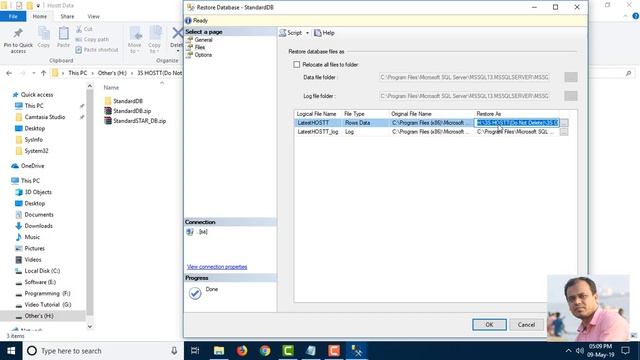Click the OK button
This screenshot has width=640, height=360.
(489, 325)
